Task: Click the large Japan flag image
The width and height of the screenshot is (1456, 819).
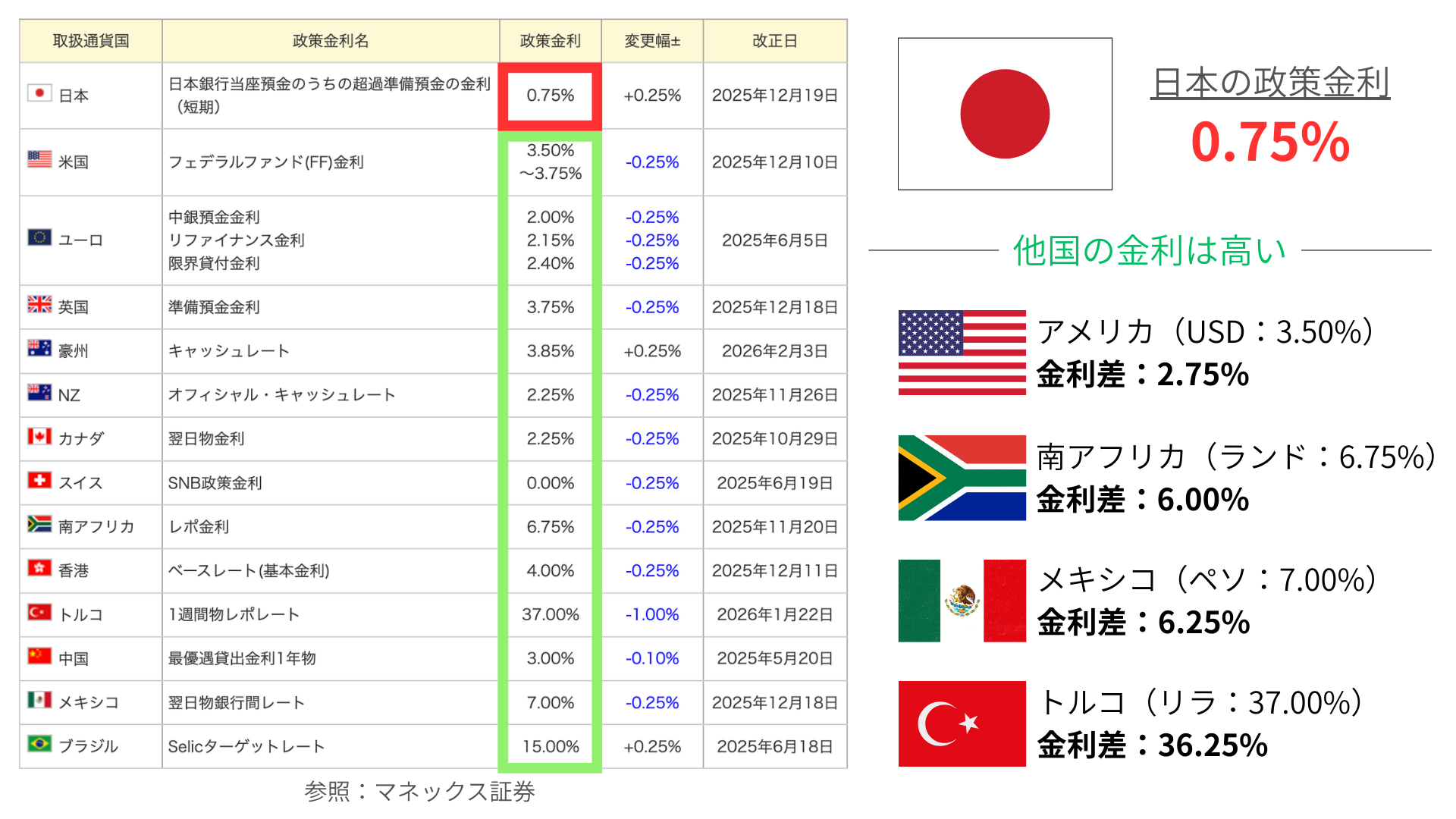Action: (1005, 114)
